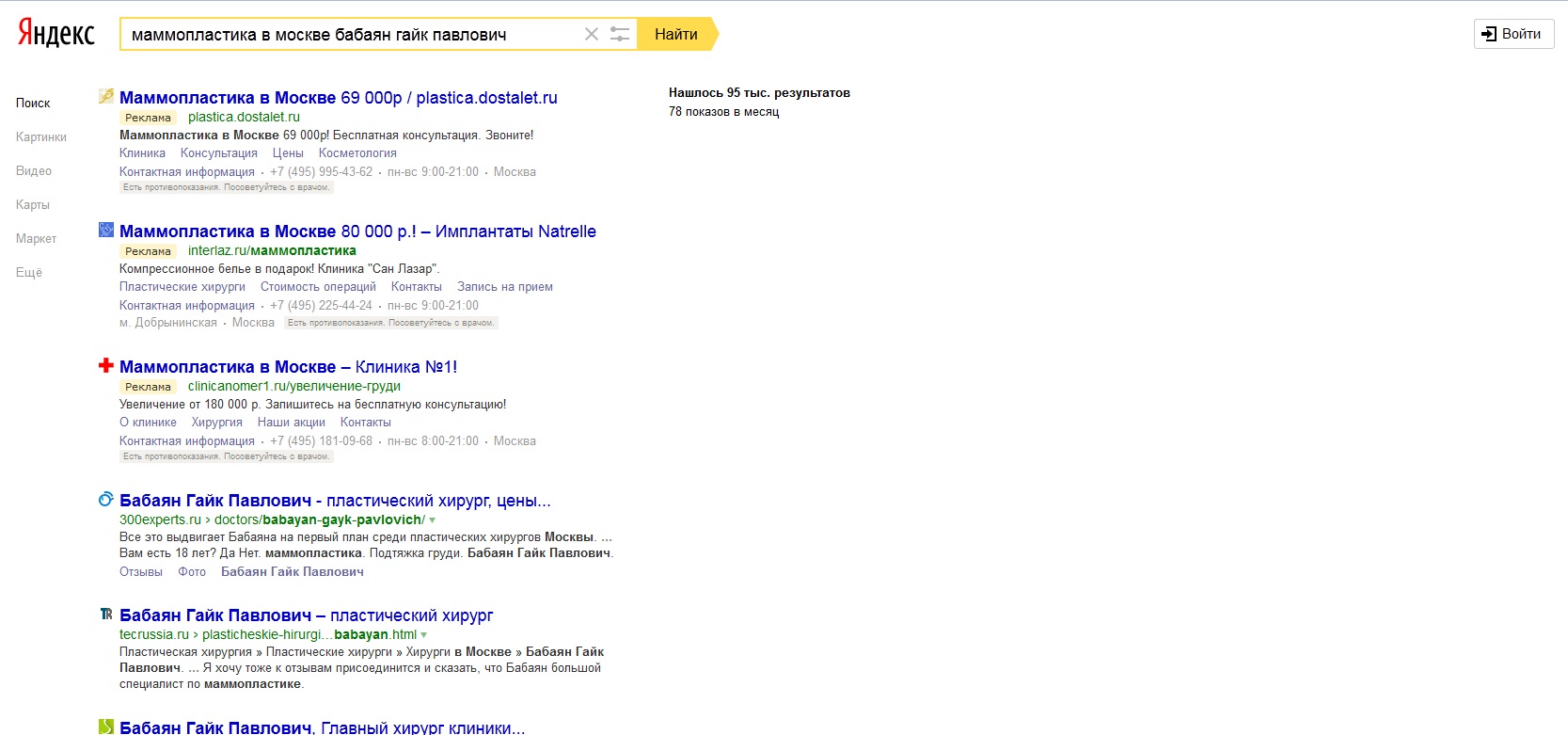Switch to Видео search
The height and width of the screenshot is (735, 1568).
click(34, 171)
